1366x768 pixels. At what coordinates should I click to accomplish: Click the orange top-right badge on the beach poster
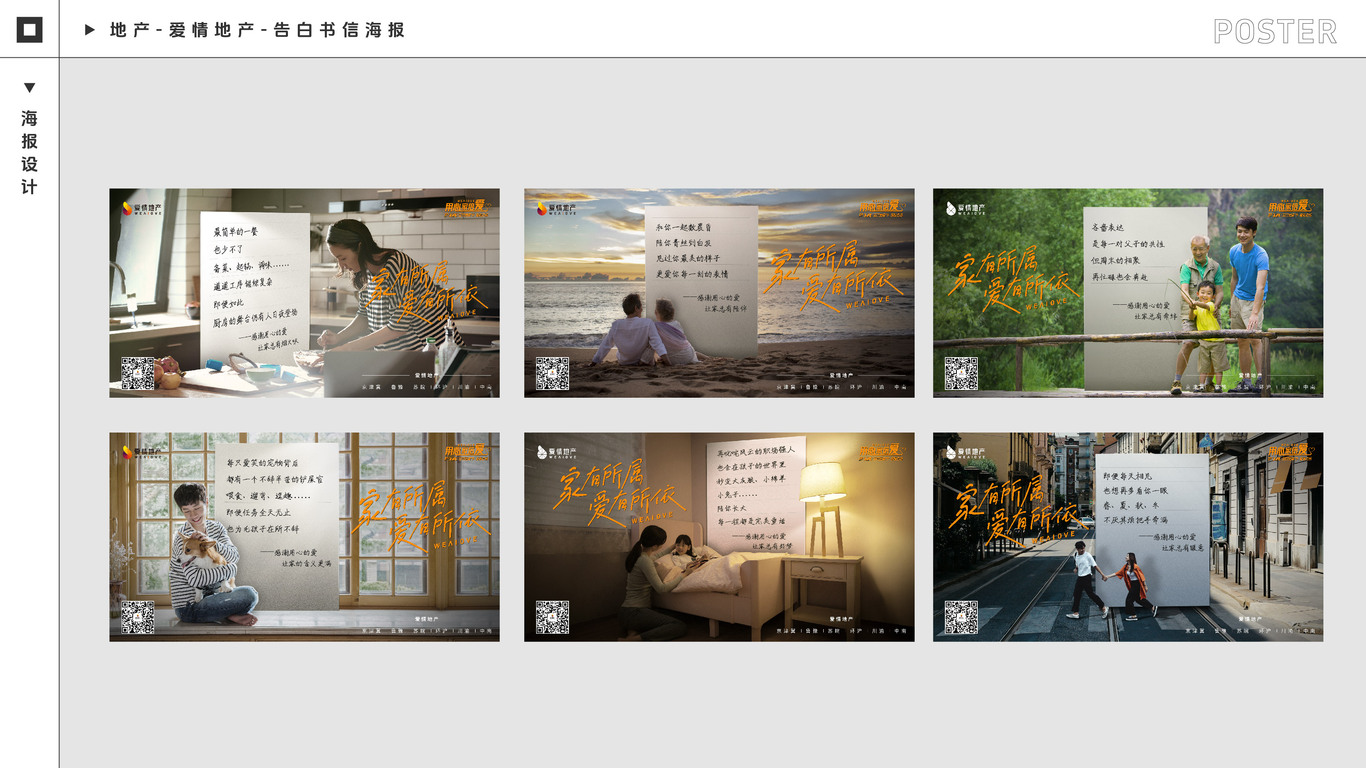(881, 208)
